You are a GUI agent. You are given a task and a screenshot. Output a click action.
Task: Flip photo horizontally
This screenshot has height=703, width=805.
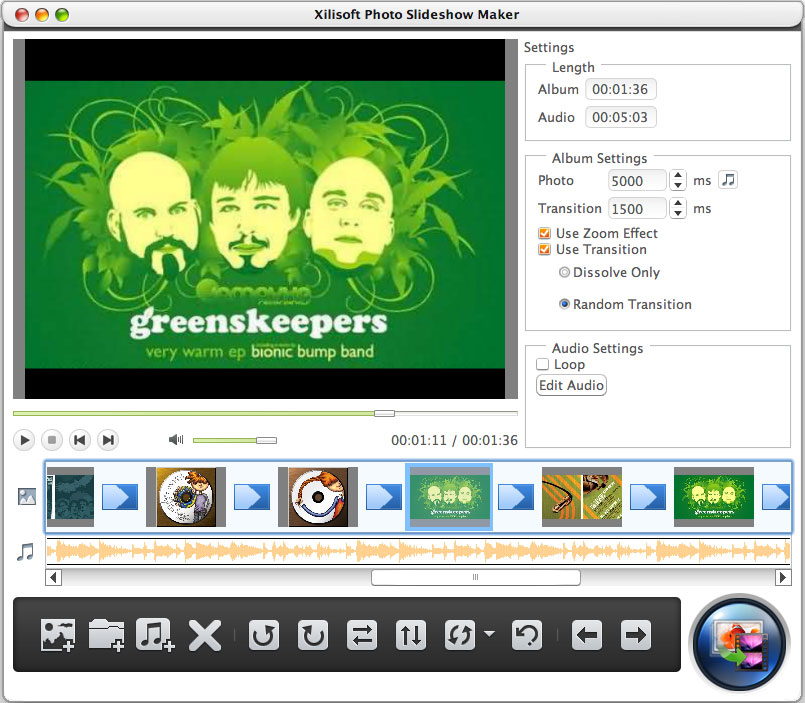click(362, 635)
